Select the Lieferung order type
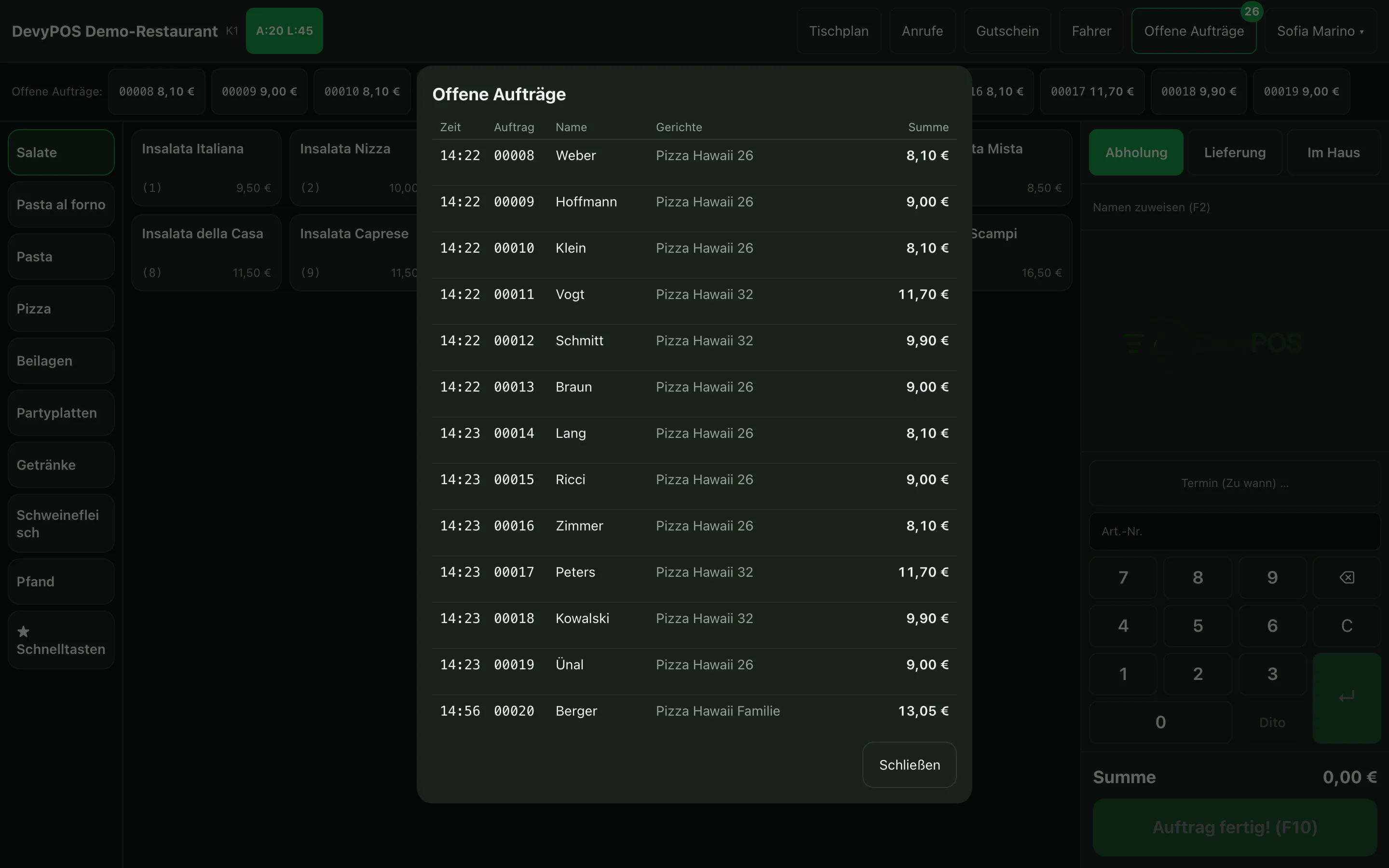 1235,153
